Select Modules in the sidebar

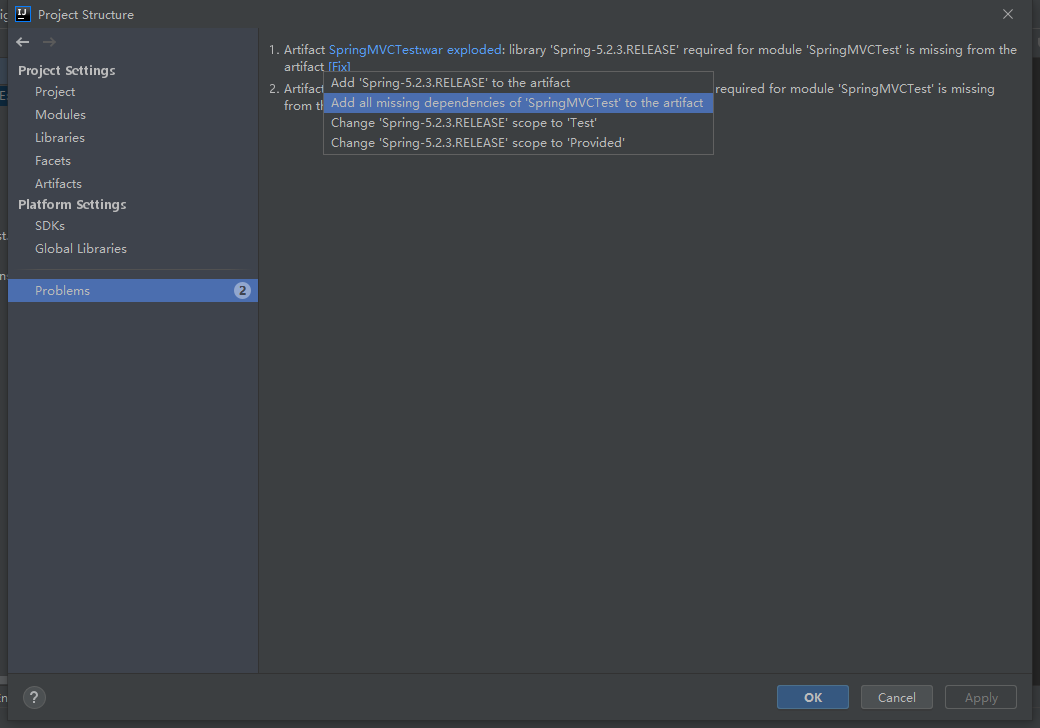tap(61, 114)
